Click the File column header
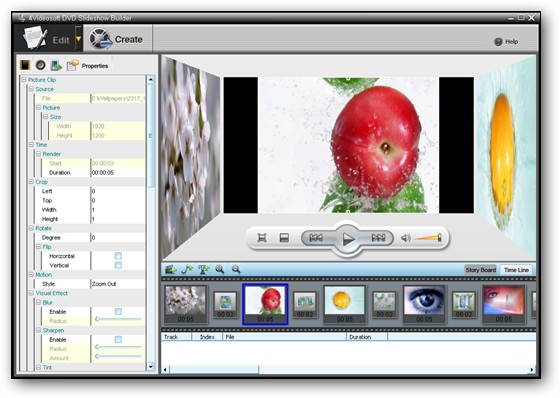This screenshot has height=398, width=560. pos(285,337)
